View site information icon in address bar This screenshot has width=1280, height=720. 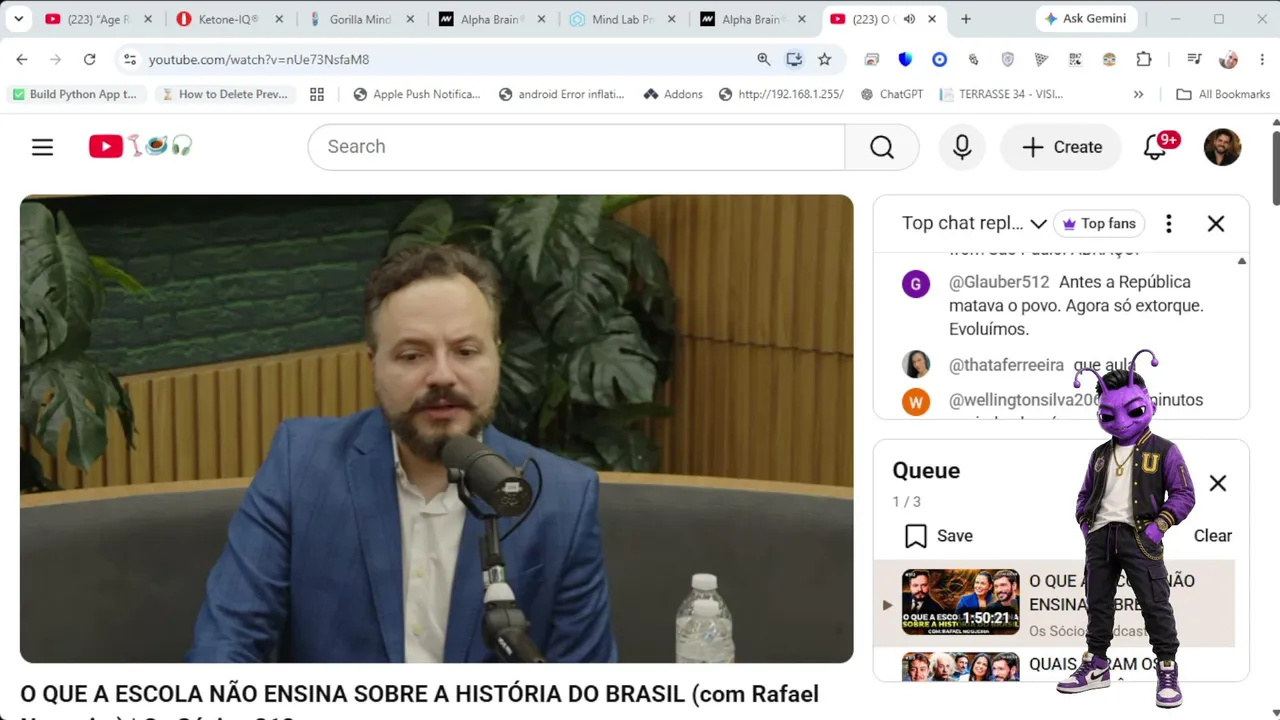pyautogui.click(x=129, y=59)
